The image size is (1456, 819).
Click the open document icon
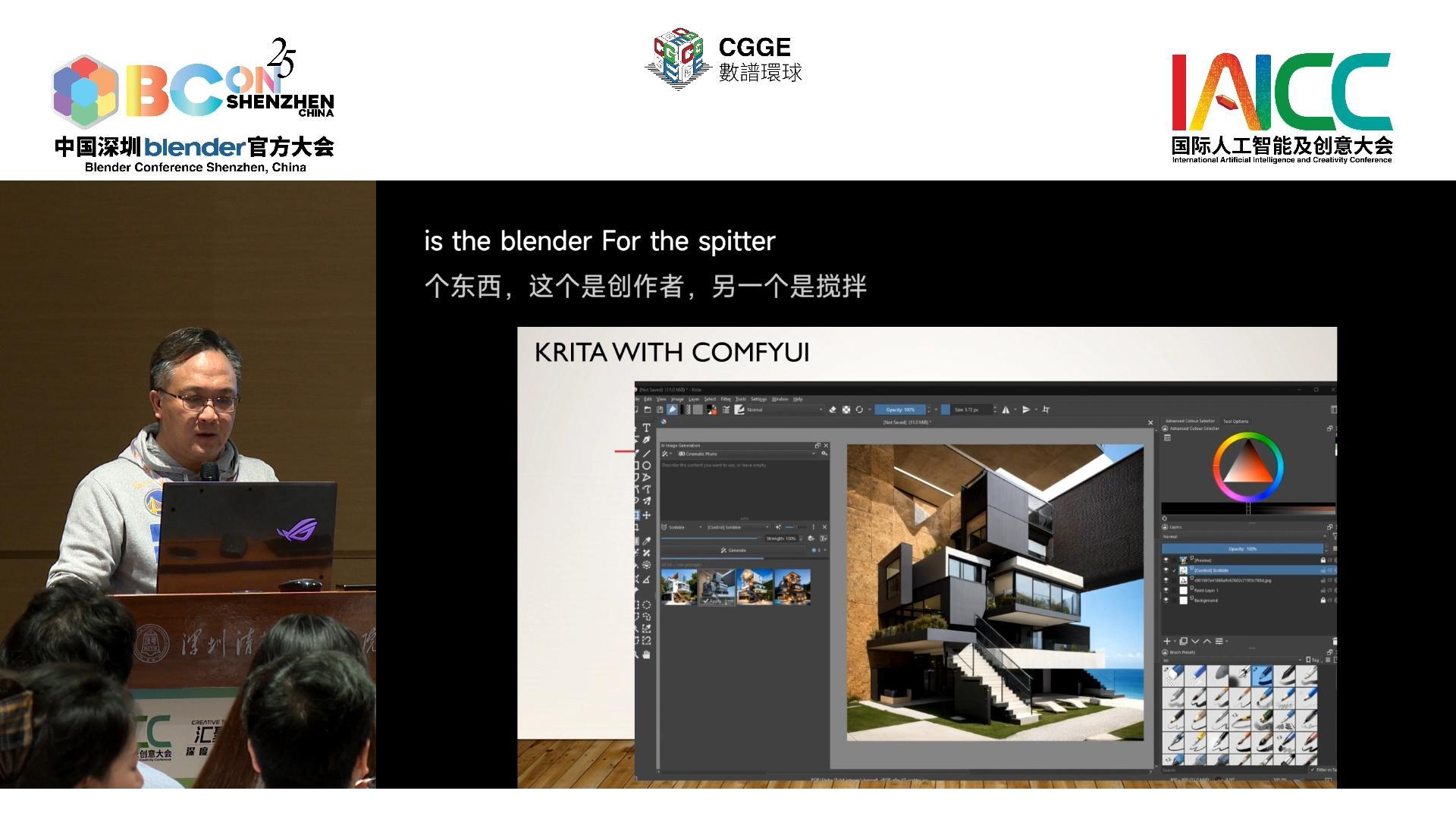pos(647,409)
